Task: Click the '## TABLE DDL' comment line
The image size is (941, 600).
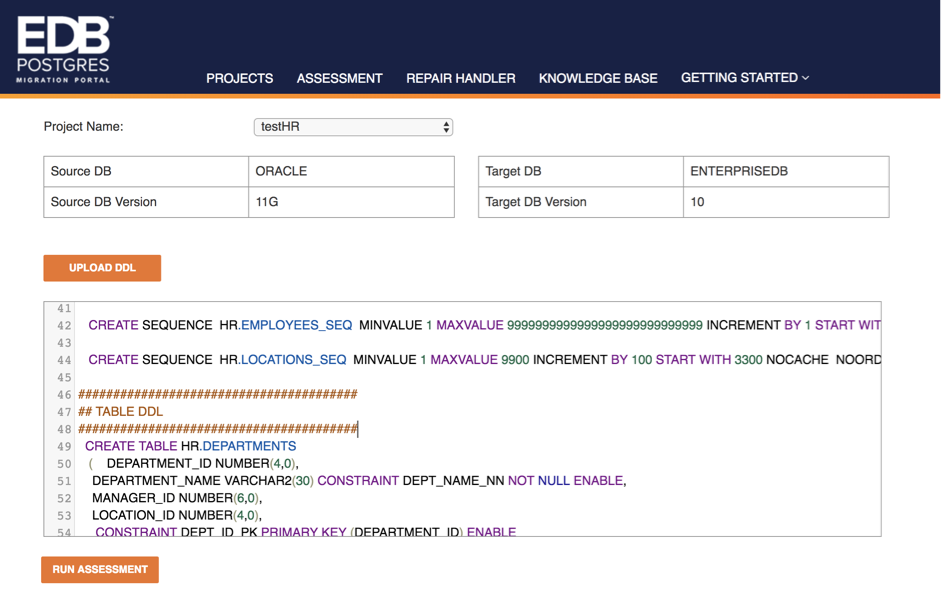Action: pyautogui.click(x=120, y=412)
